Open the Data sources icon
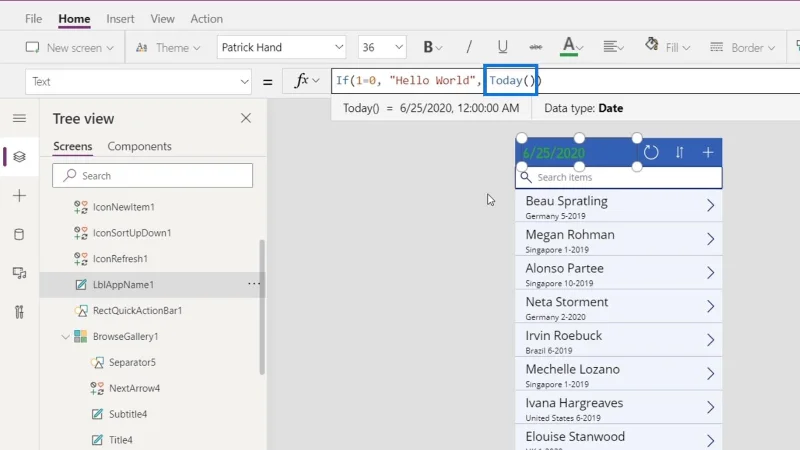The height and width of the screenshot is (450, 800). click(19, 235)
